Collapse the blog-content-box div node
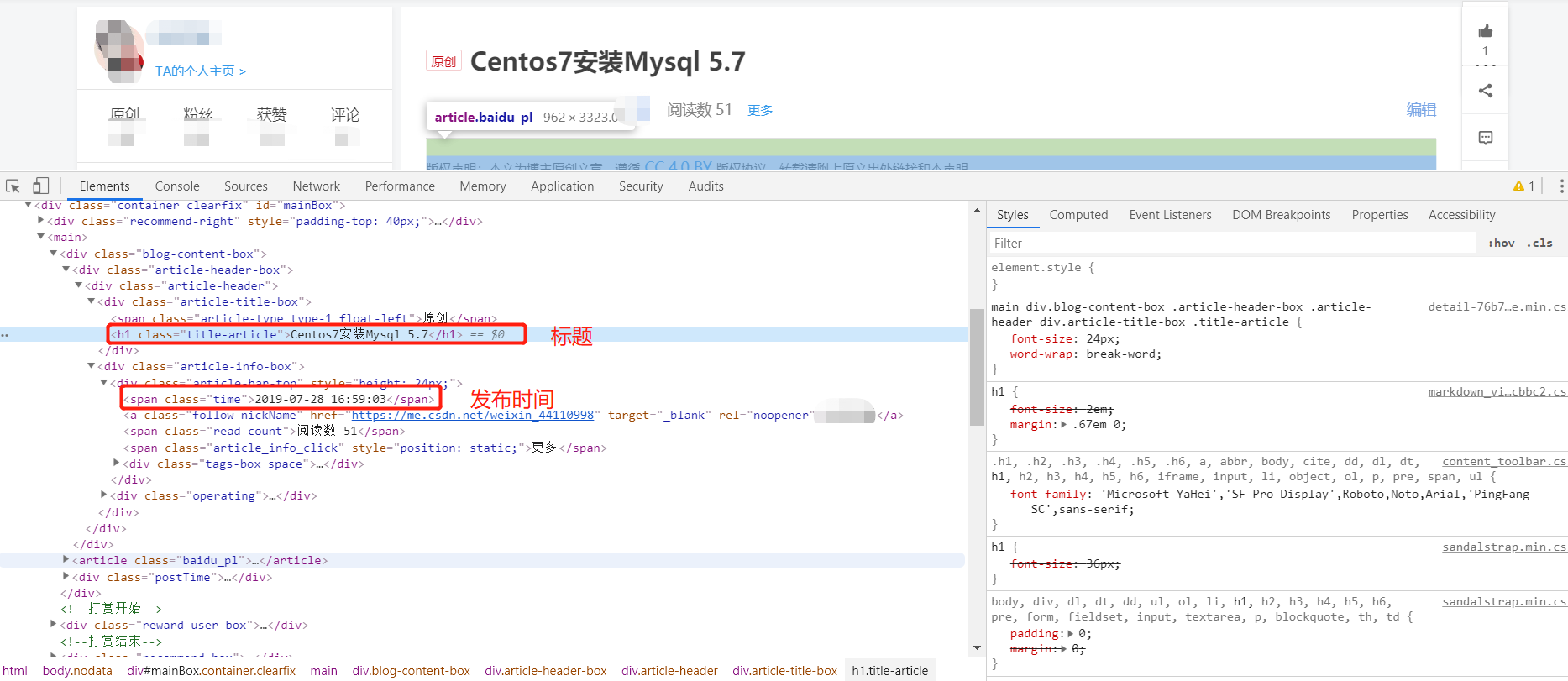The image size is (1568, 681). pyautogui.click(x=54, y=253)
